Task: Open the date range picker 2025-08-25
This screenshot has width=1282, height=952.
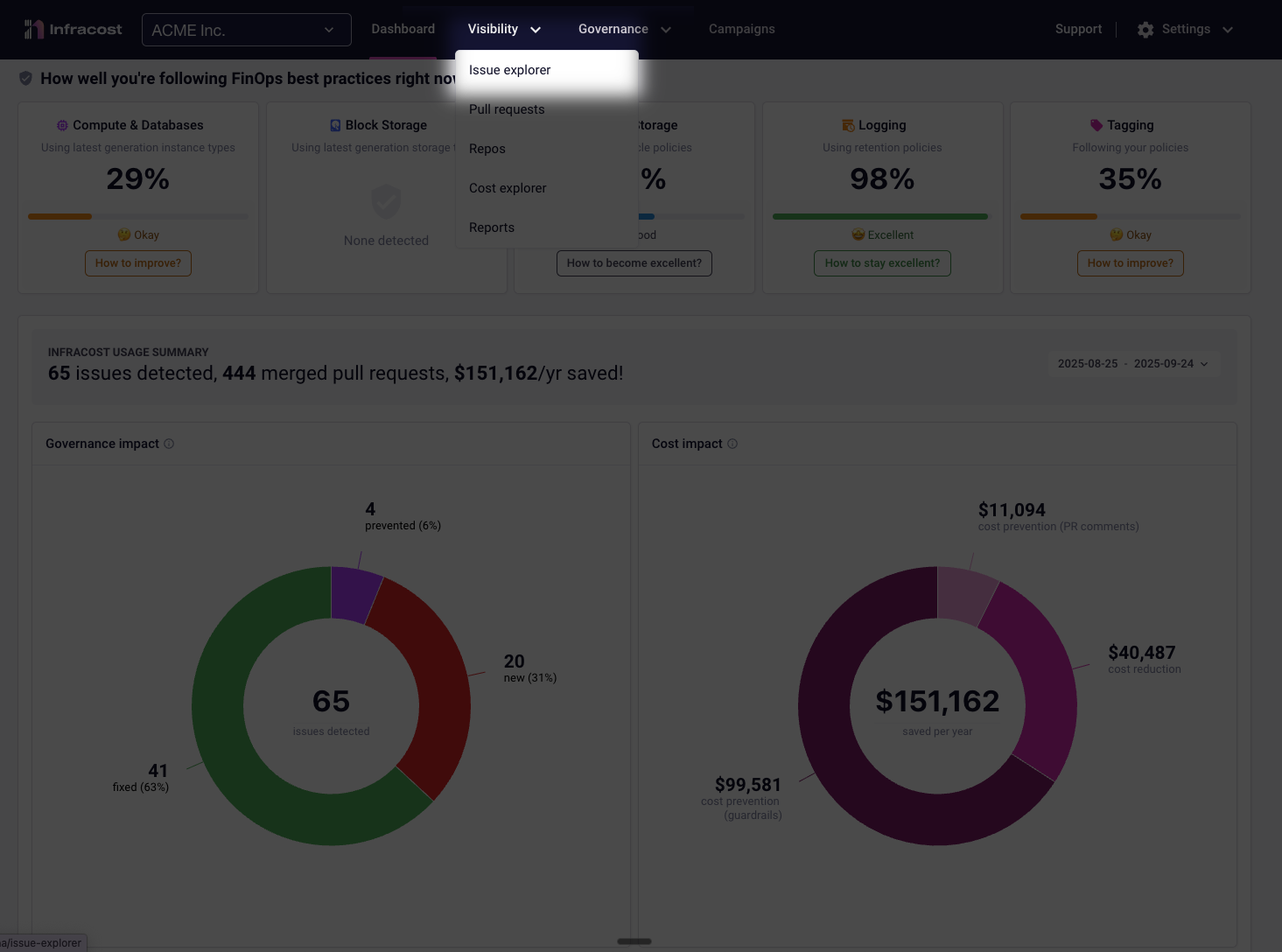Action: 1132,364
